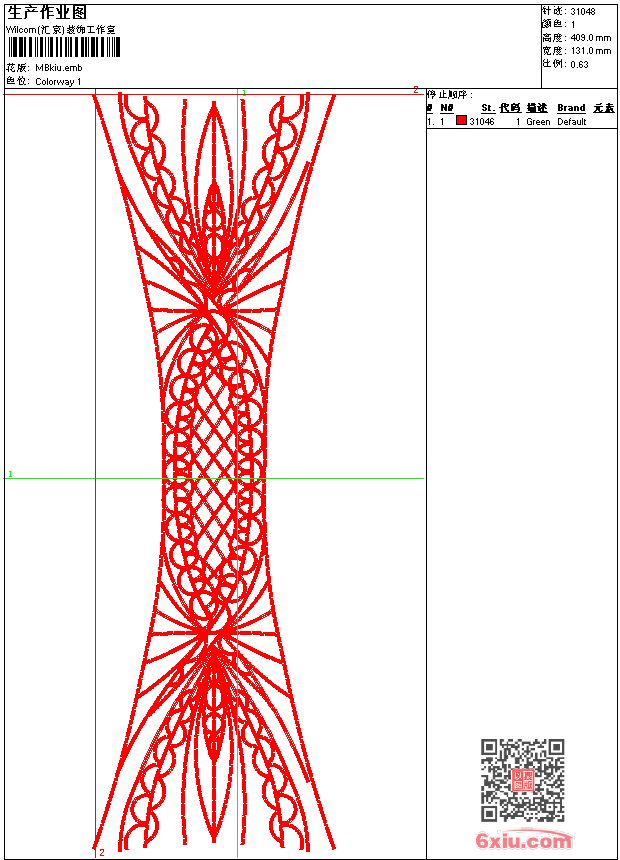This screenshot has width=620, height=860.
Task: Select the barcode under the studio name
Action: coord(63,47)
